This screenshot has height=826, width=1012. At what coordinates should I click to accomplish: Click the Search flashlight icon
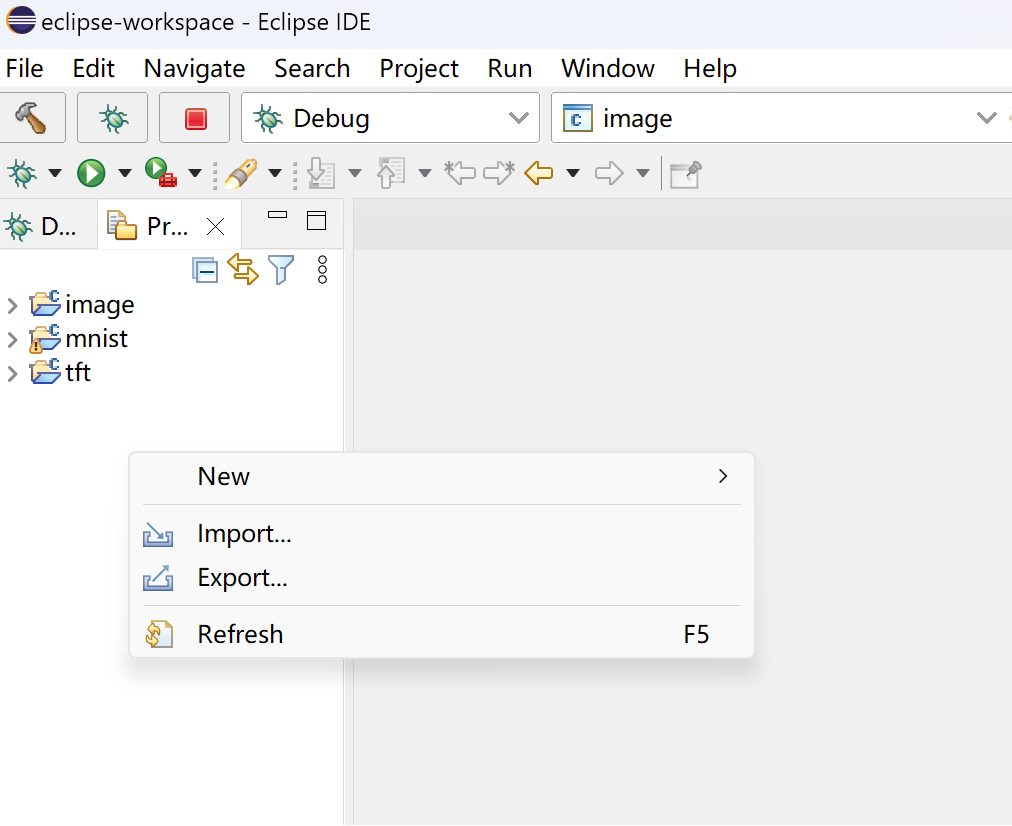(x=241, y=173)
